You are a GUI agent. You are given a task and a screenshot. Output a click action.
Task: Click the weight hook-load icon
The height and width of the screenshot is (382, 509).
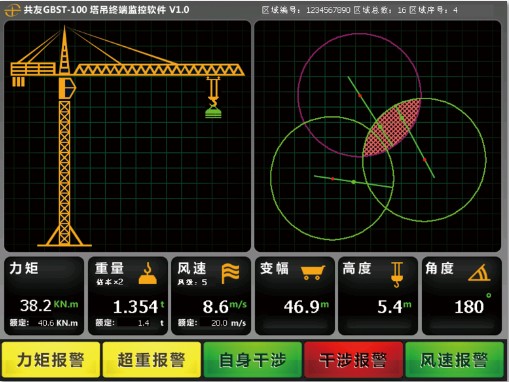[x=148, y=273]
